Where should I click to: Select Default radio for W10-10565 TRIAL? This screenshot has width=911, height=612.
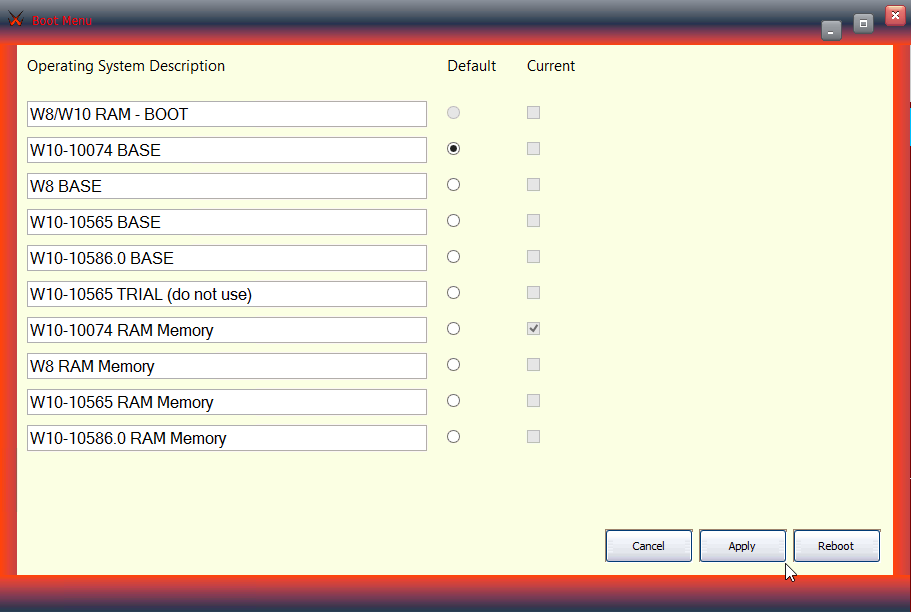[x=453, y=293]
